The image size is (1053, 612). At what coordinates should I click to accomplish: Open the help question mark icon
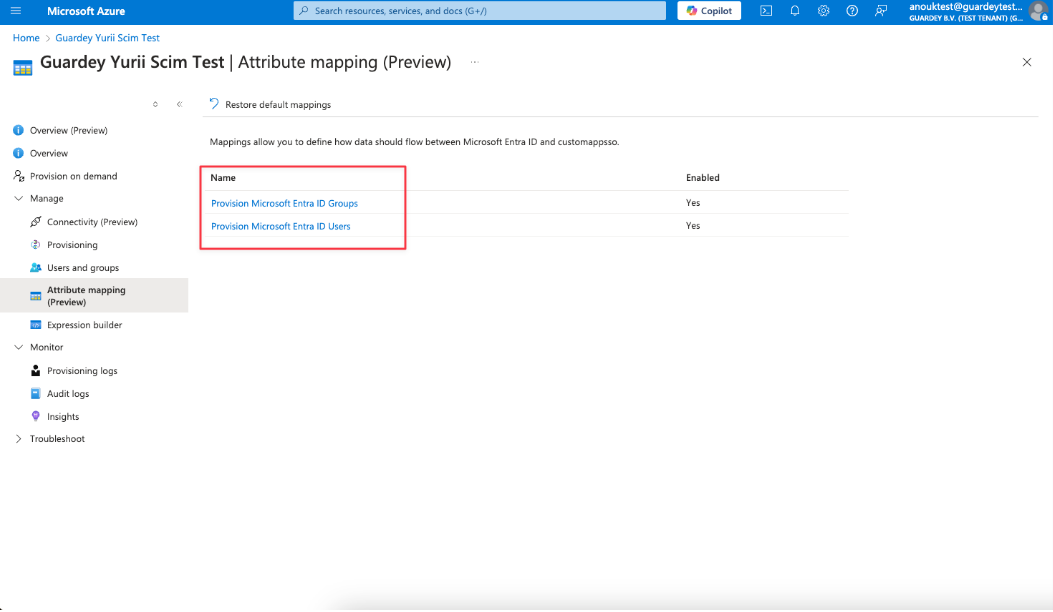(852, 11)
